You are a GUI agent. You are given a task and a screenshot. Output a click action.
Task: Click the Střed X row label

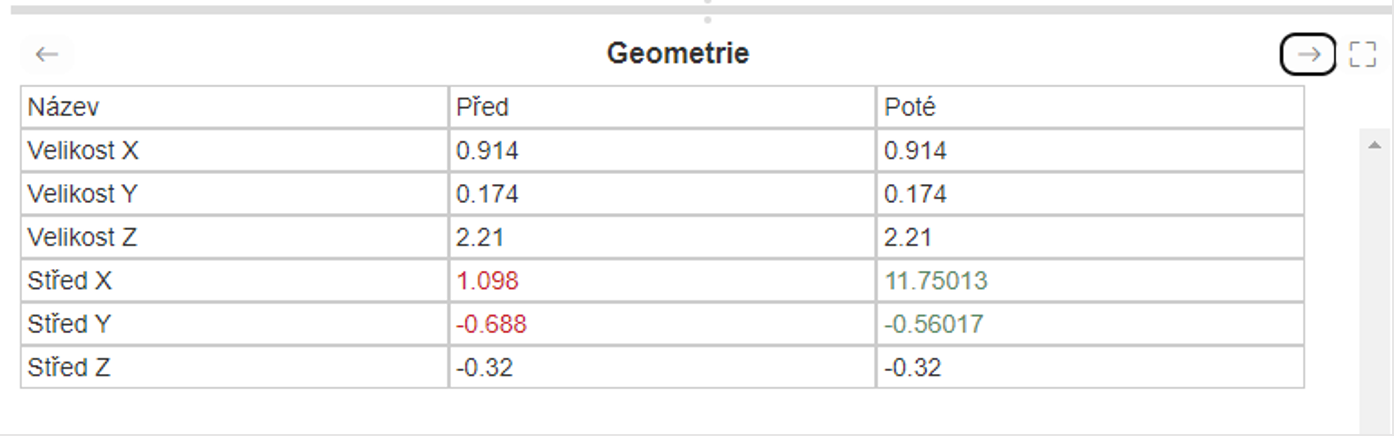point(70,281)
